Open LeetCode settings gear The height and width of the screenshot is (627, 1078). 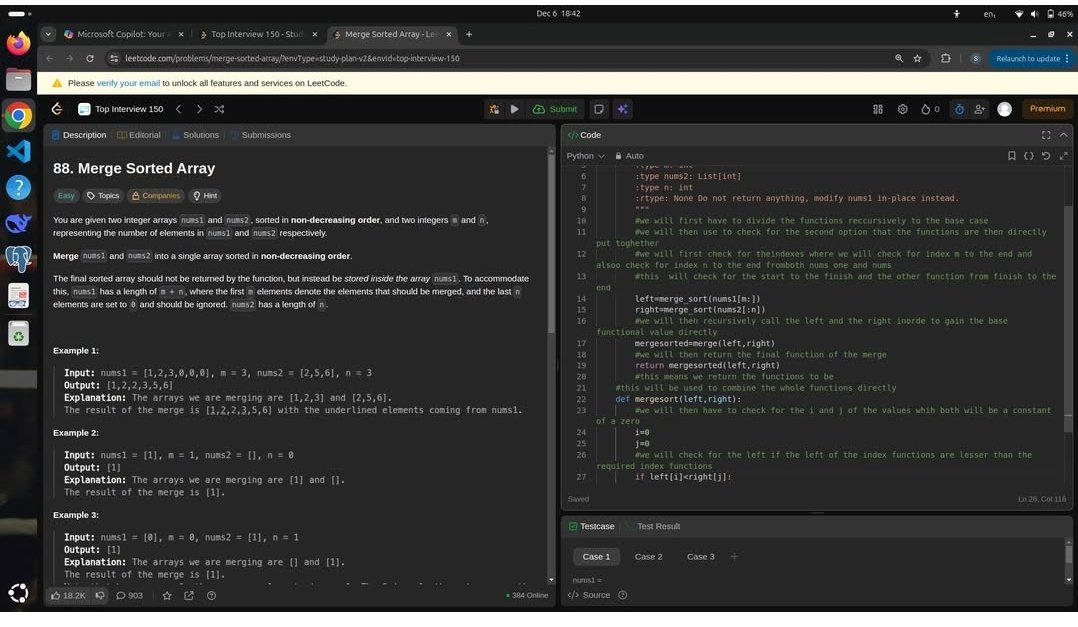point(903,109)
